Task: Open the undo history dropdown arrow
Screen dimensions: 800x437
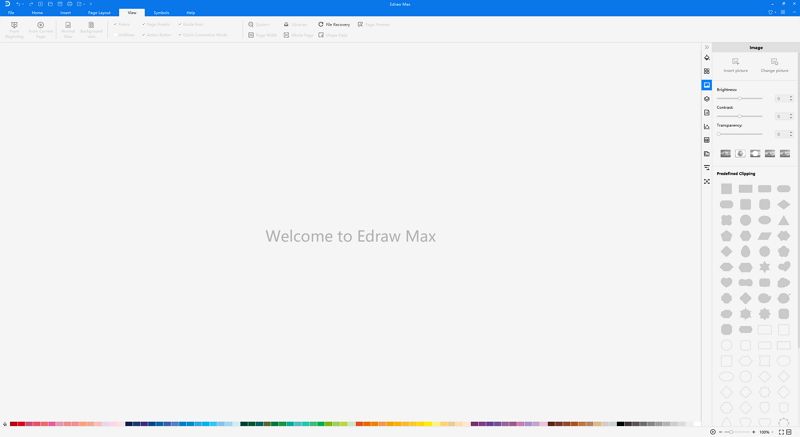Action: [23, 5]
